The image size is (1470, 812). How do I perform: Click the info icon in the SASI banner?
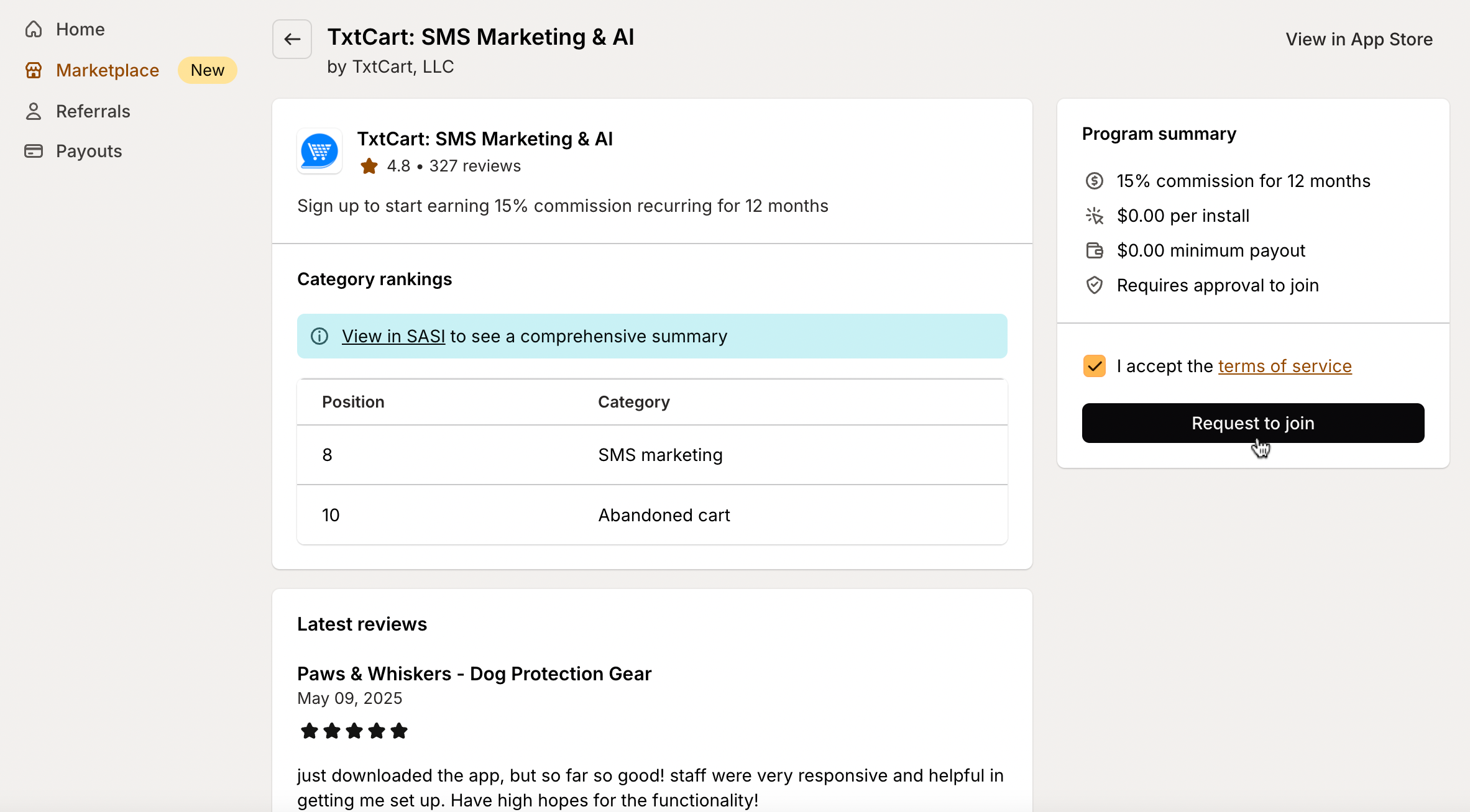319,336
